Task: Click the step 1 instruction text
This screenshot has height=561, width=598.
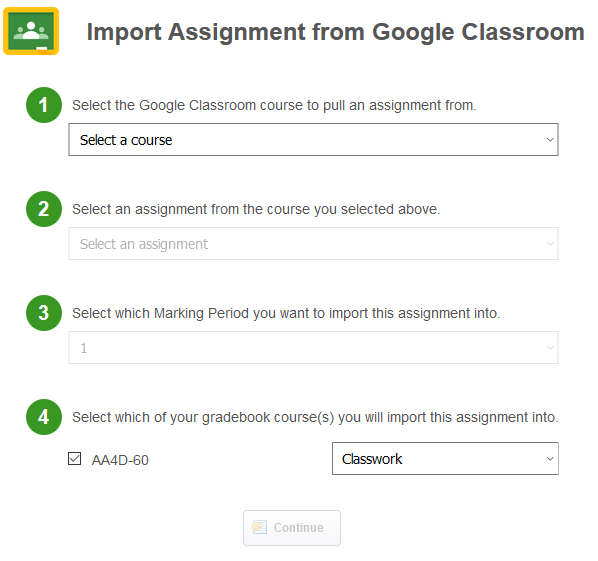Action: click(x=274, y=105)
